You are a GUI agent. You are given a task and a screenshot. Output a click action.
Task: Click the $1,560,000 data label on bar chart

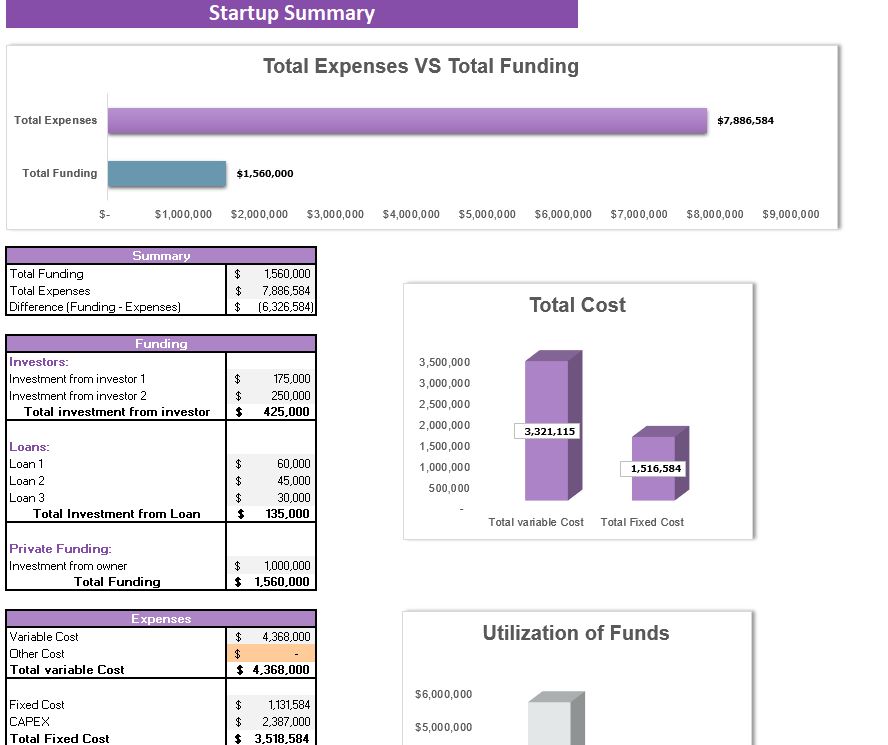[x=262, y=173]
